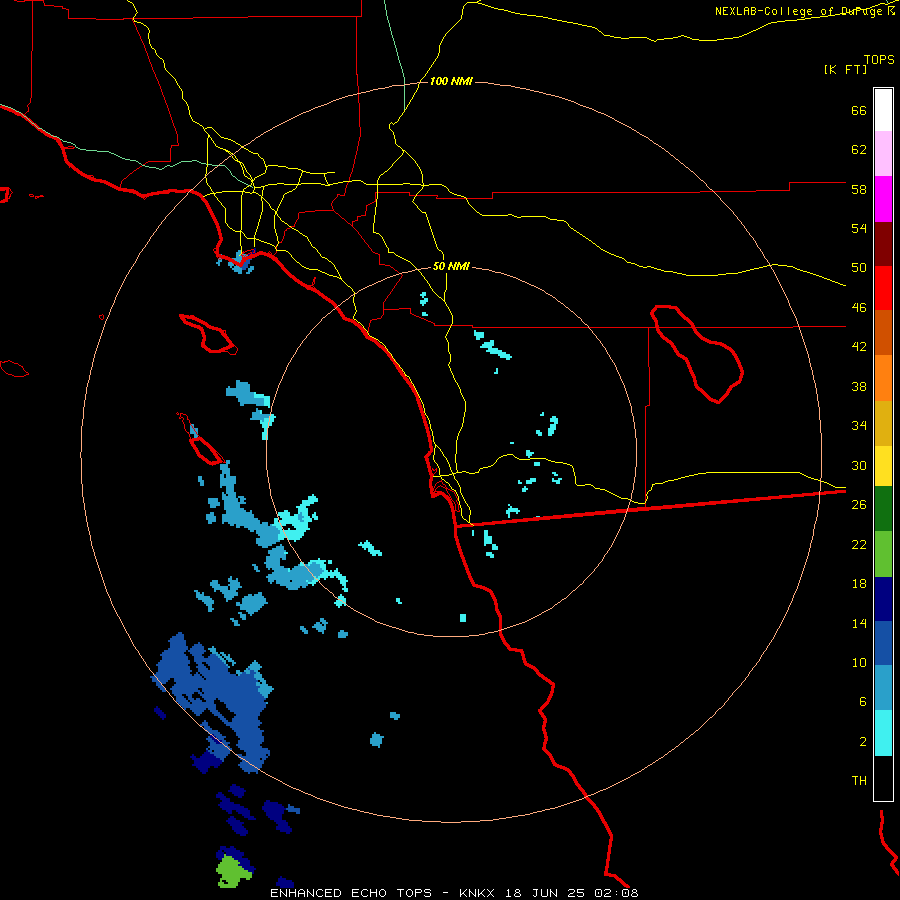Select the 58 legend value
The width and height of the screenshot is (900, 900).
(x=859, y=189)
